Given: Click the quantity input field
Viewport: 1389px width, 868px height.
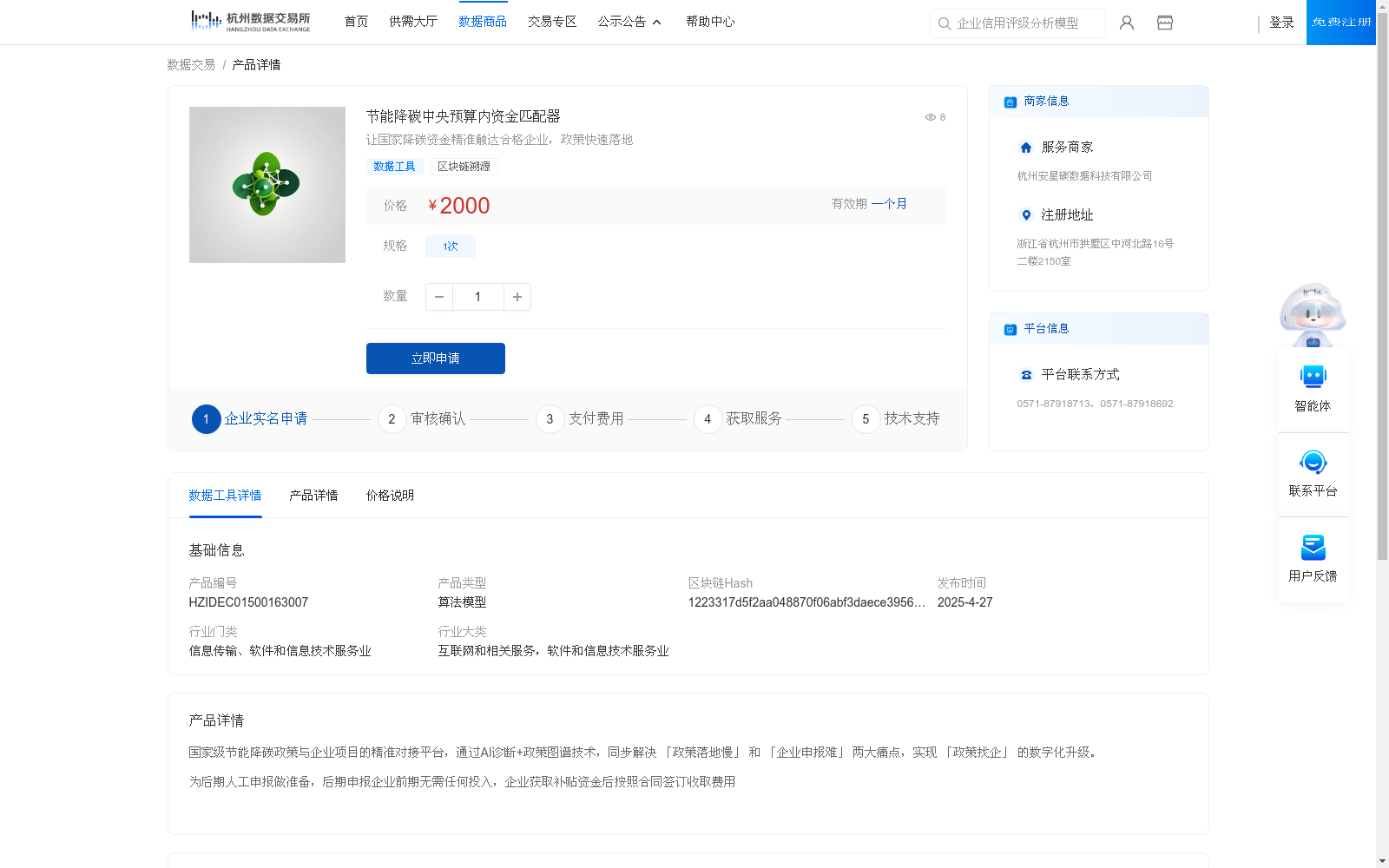Looking at the screenshot, I should [478, 297].
